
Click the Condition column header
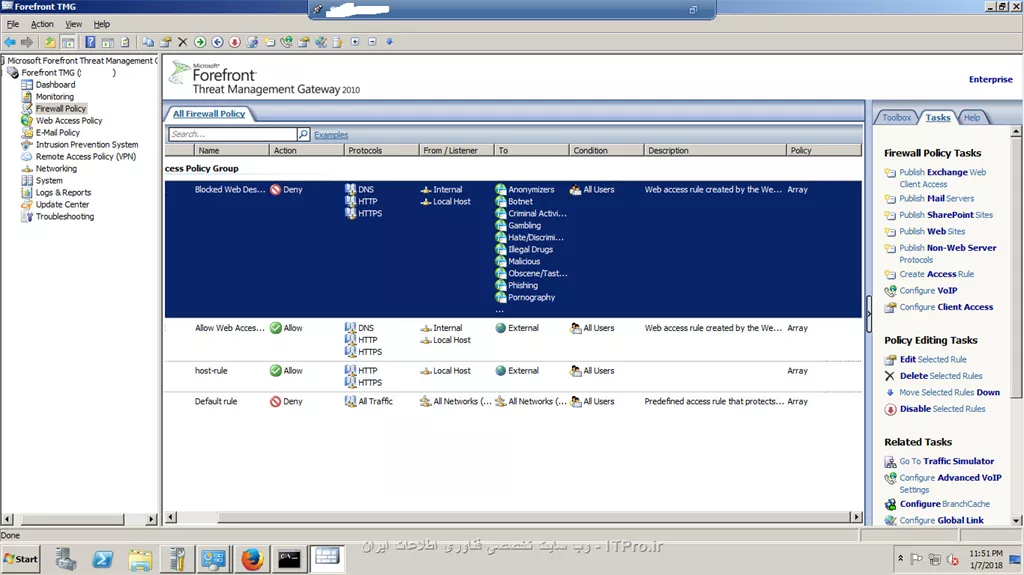tap(606, 150)
